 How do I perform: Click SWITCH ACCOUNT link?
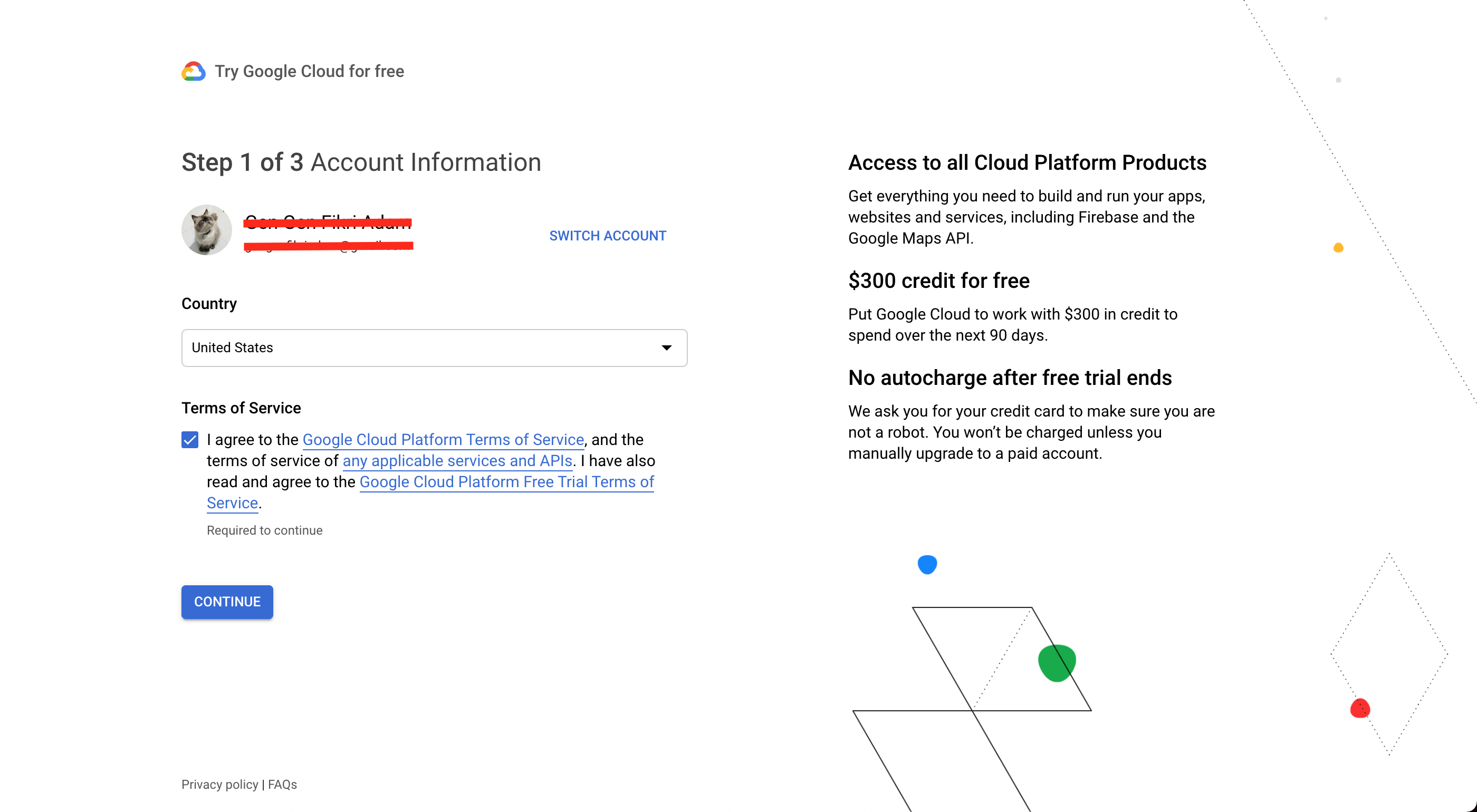click(607, 236)
